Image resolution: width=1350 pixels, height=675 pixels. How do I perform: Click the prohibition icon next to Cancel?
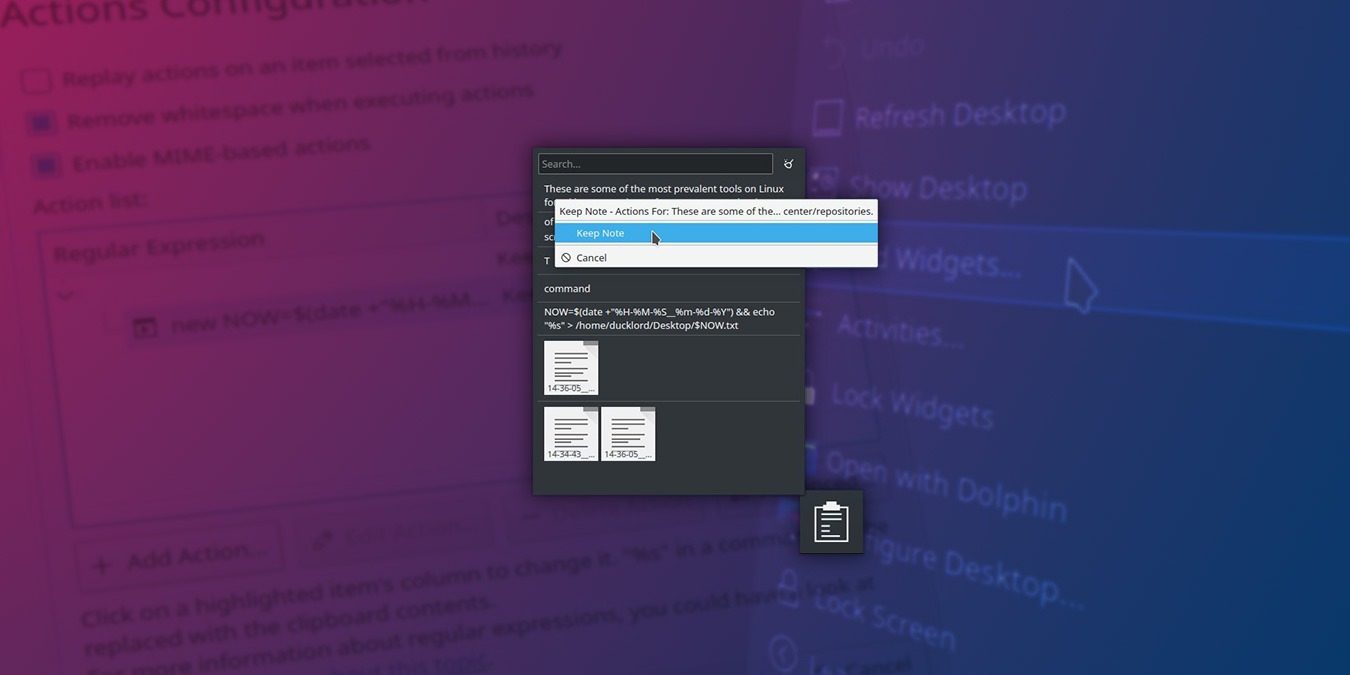point(565,257)
